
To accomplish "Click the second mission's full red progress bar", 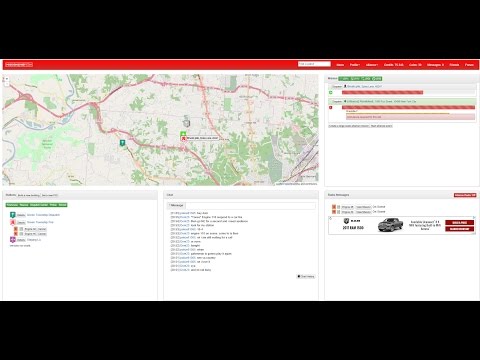I will (408, 107).
